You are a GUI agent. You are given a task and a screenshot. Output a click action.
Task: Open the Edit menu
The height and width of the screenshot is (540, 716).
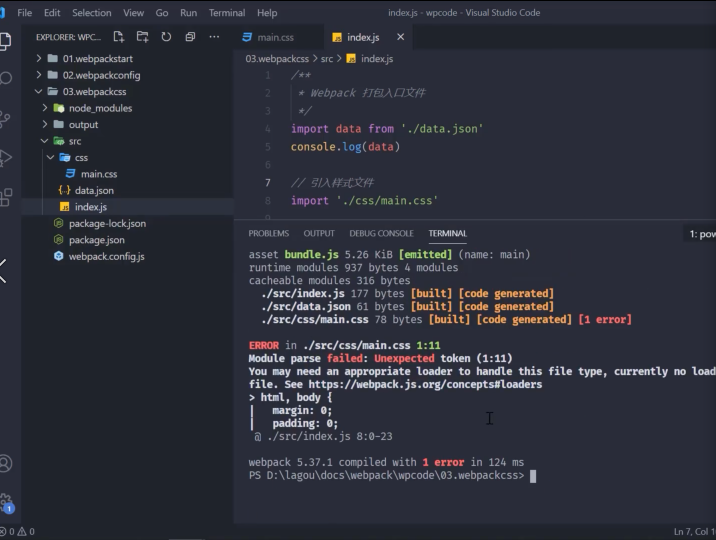(x=52, y=13)
